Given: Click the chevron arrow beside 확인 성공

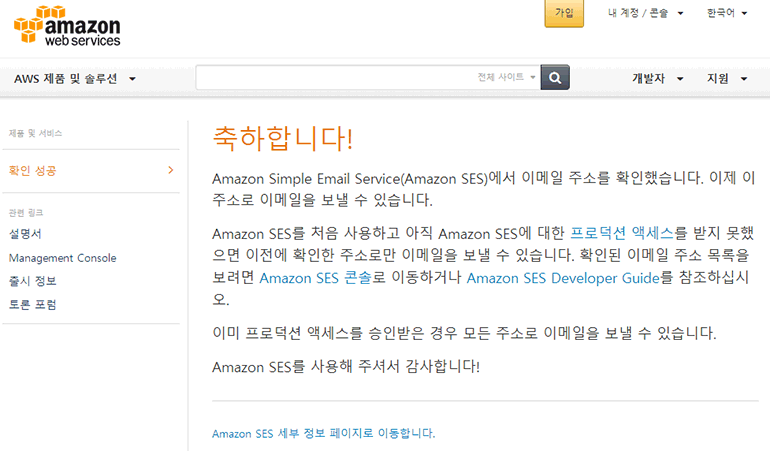Looking at the screenshot, I should click(171, 170).
